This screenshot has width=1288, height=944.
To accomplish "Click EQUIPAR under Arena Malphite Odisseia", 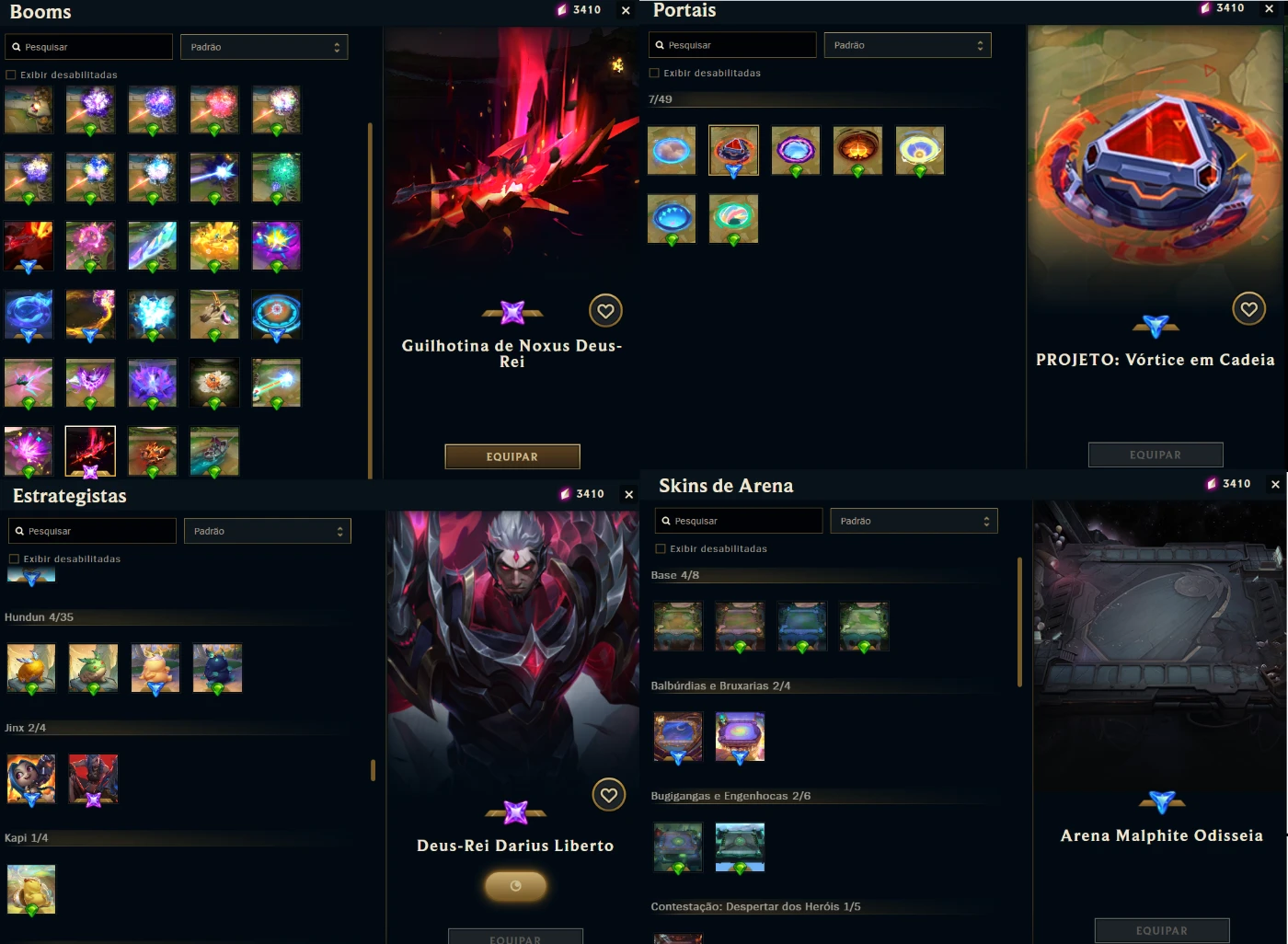I will pyautogui.click(x=1162, y=930).
